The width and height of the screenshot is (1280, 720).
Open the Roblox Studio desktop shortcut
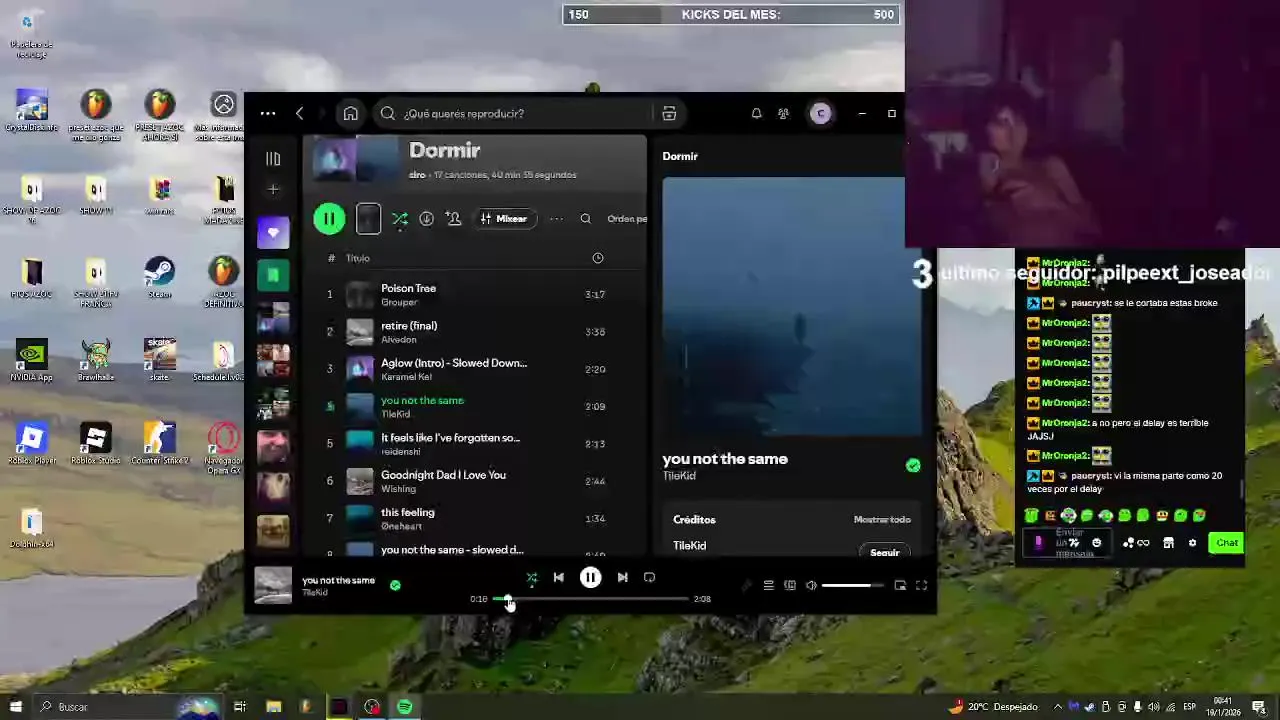(95, 444)
